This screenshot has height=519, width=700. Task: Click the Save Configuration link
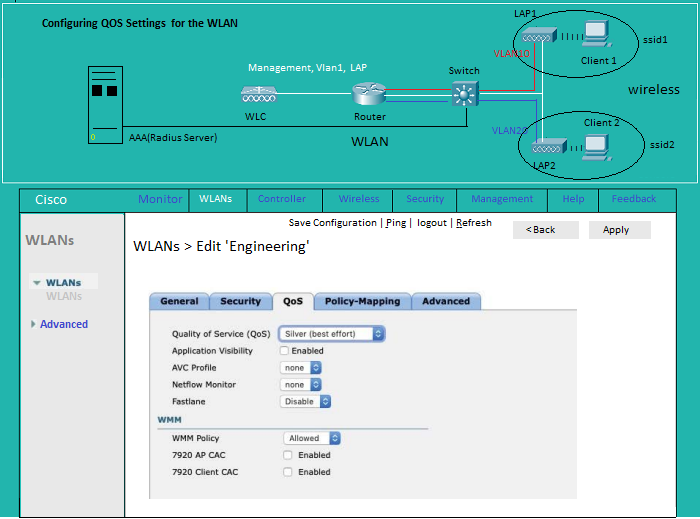[x=333, y=223]
